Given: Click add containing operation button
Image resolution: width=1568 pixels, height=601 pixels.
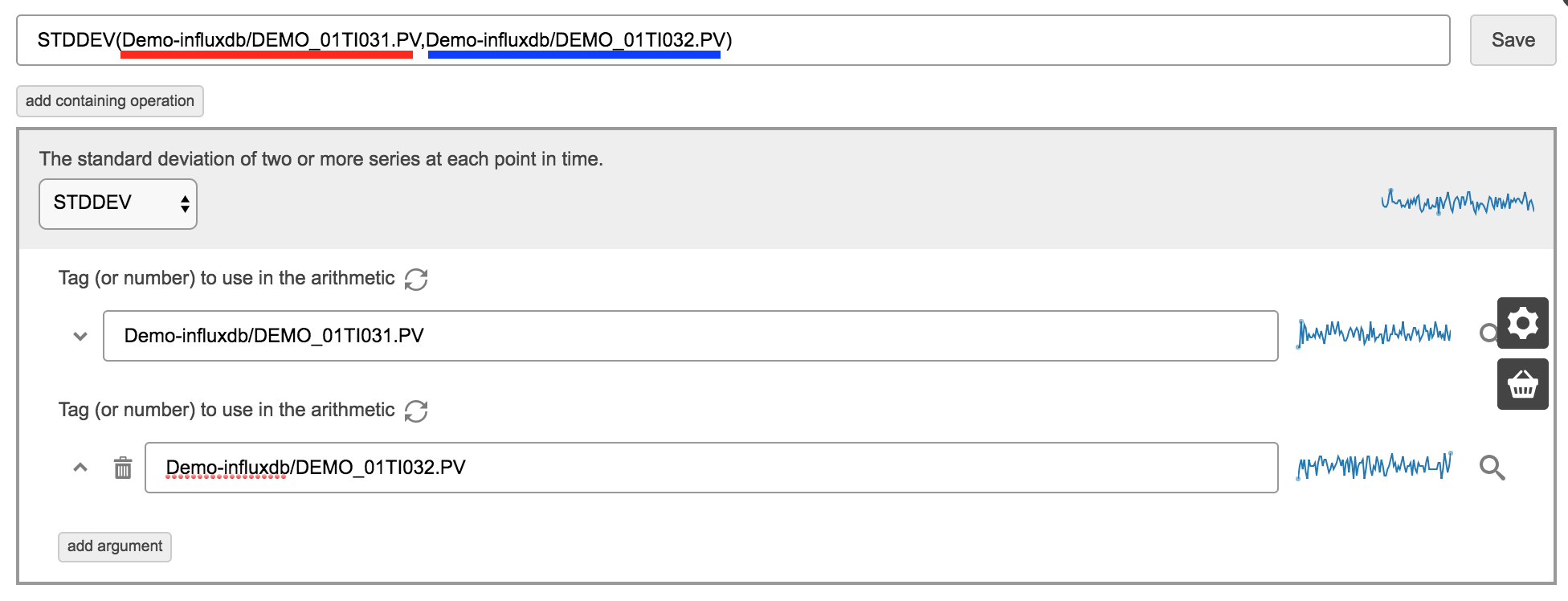Looking at the screenshot, I should 110,101.
